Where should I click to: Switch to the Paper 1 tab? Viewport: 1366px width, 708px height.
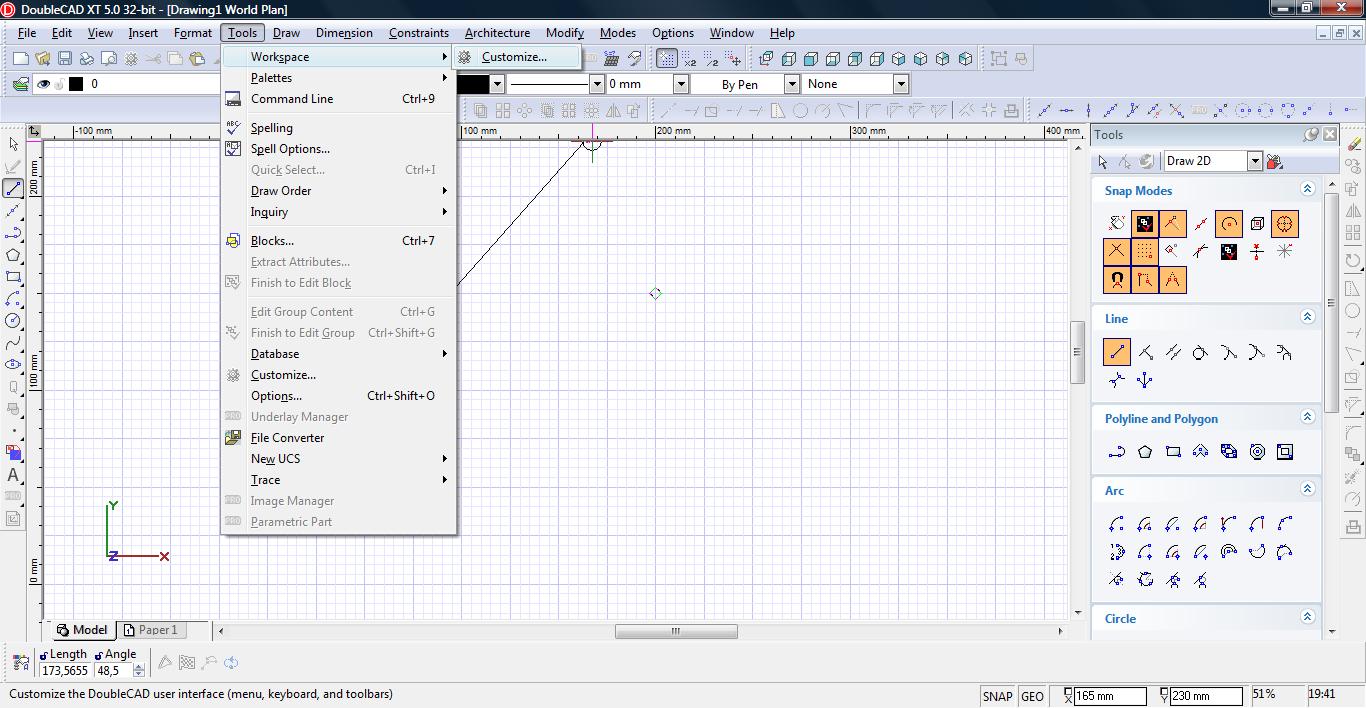pos(150,630)
